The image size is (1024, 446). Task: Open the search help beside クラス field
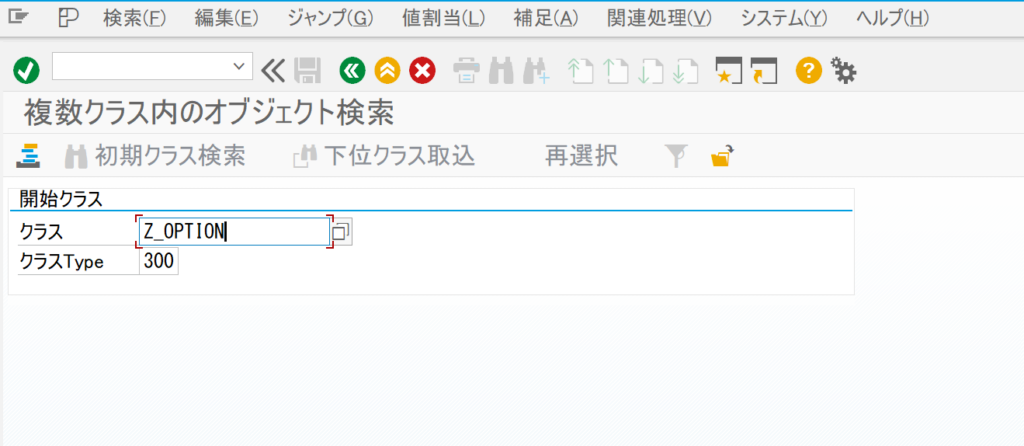click(342, 232)
